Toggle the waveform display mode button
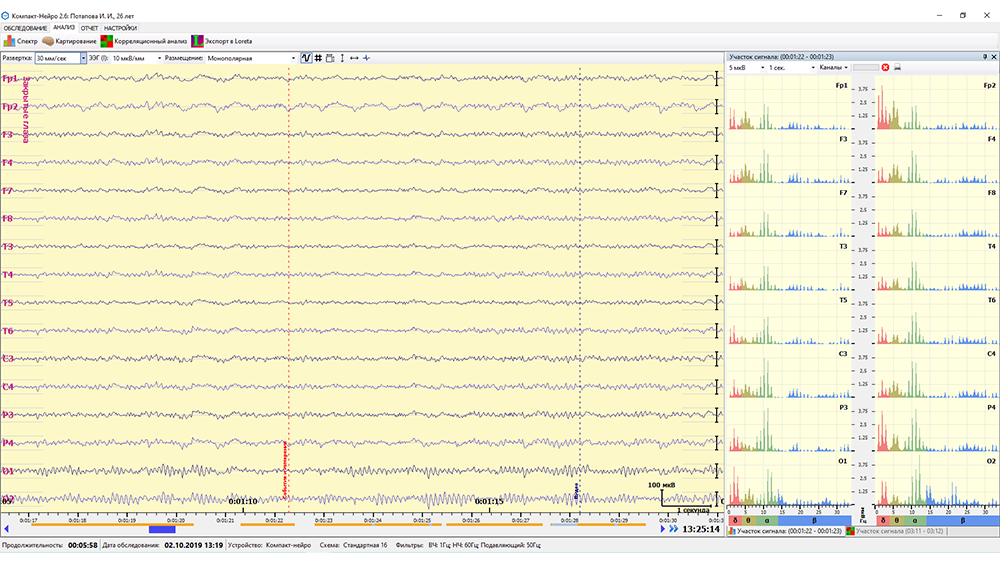1000x563 pixels. pyautogui.click(x=305, y=58)
